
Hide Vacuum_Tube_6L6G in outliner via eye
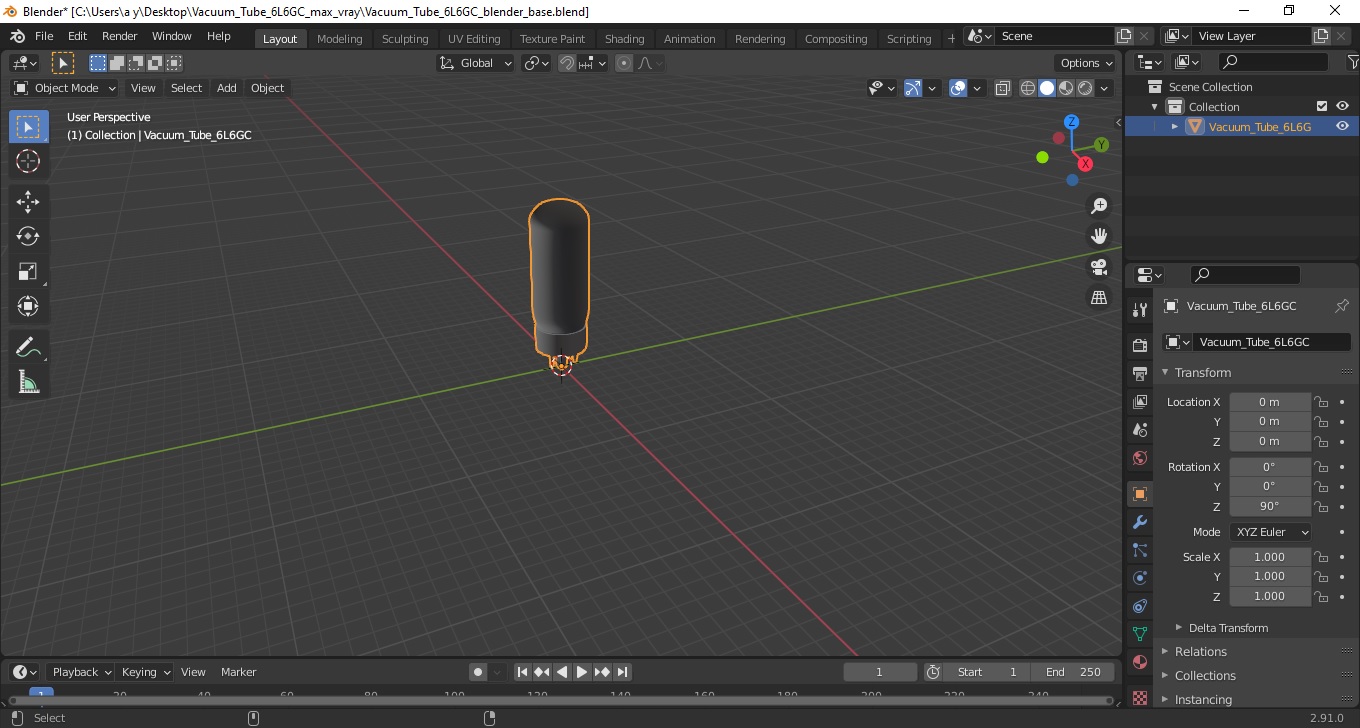pos(1342,126)
